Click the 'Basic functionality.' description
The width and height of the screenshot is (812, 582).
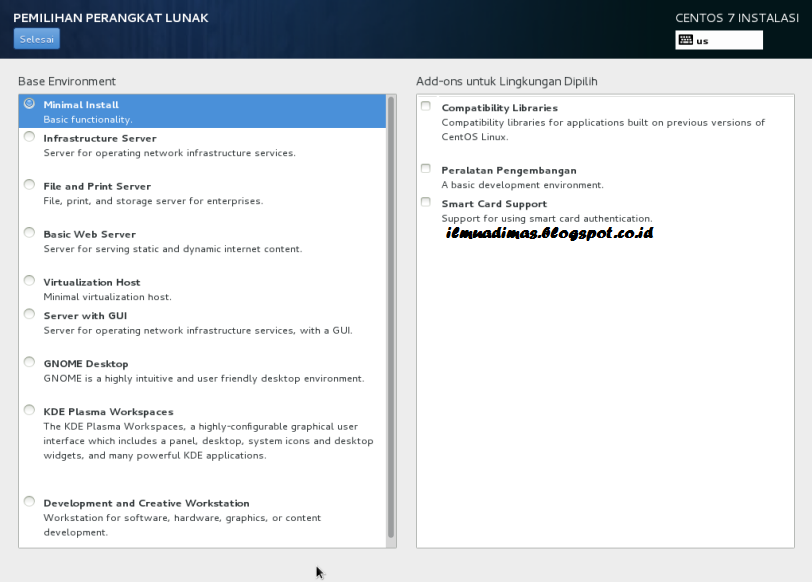coord(88,120)
